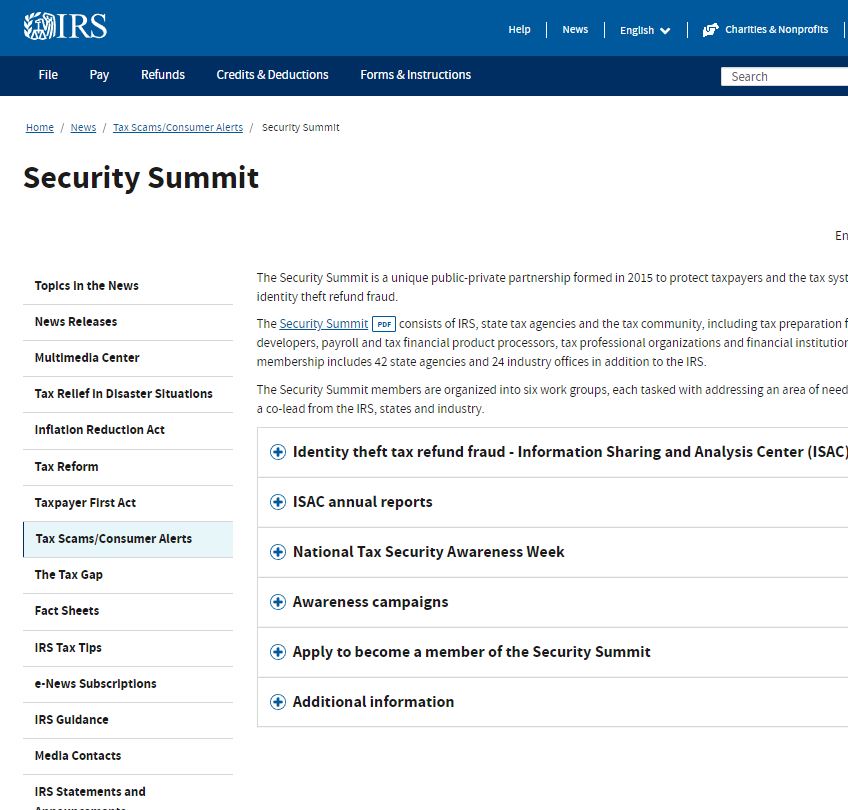Viewport: 848px width, 810px height.
Task: Click the IRS logo in header
Action: point(65,26)
